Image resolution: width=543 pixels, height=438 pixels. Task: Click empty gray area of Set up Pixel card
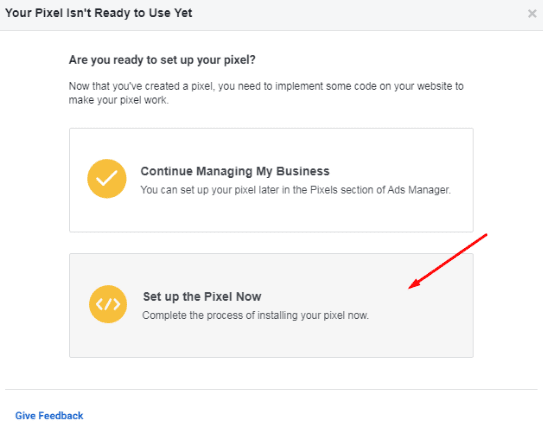(271, 341)
